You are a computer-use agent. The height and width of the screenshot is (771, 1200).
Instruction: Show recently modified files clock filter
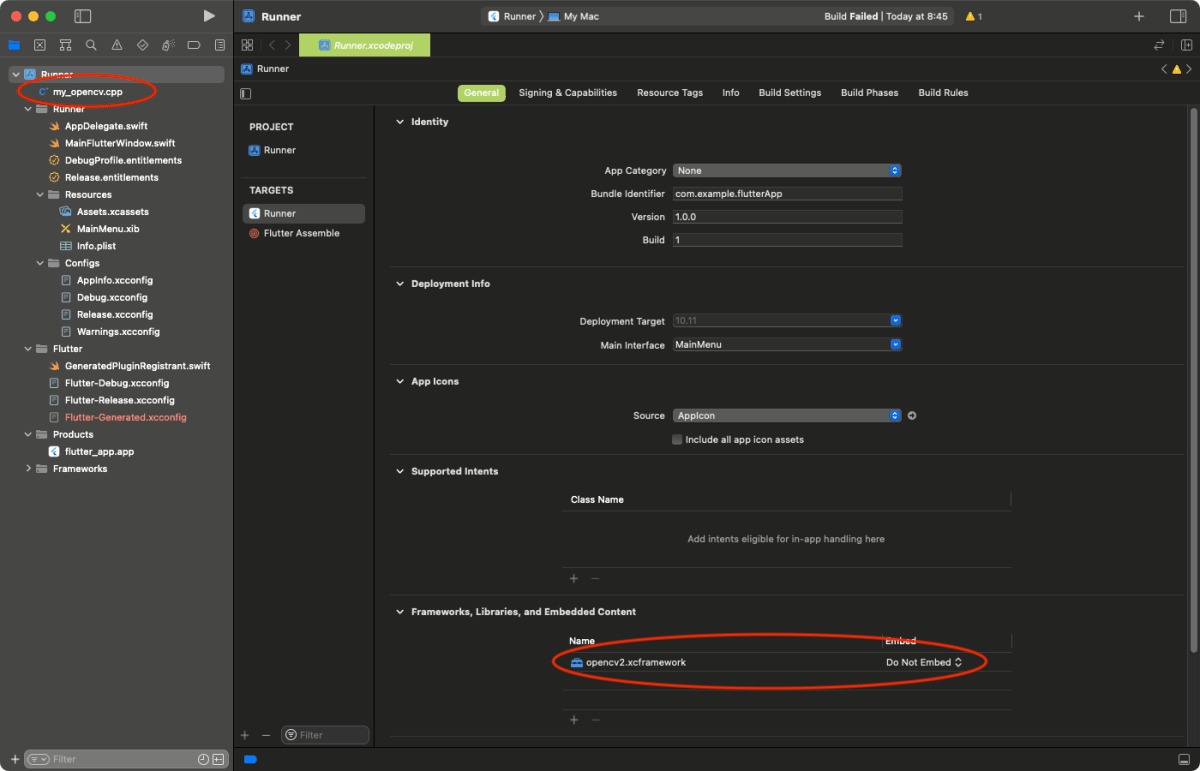pyautogui.click(x=203, y=759)
